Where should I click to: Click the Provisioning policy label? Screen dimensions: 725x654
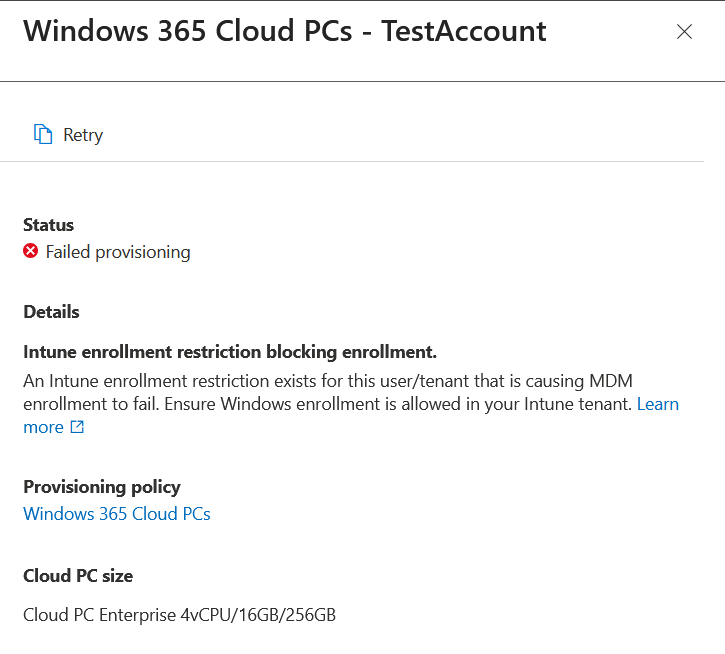102,487
